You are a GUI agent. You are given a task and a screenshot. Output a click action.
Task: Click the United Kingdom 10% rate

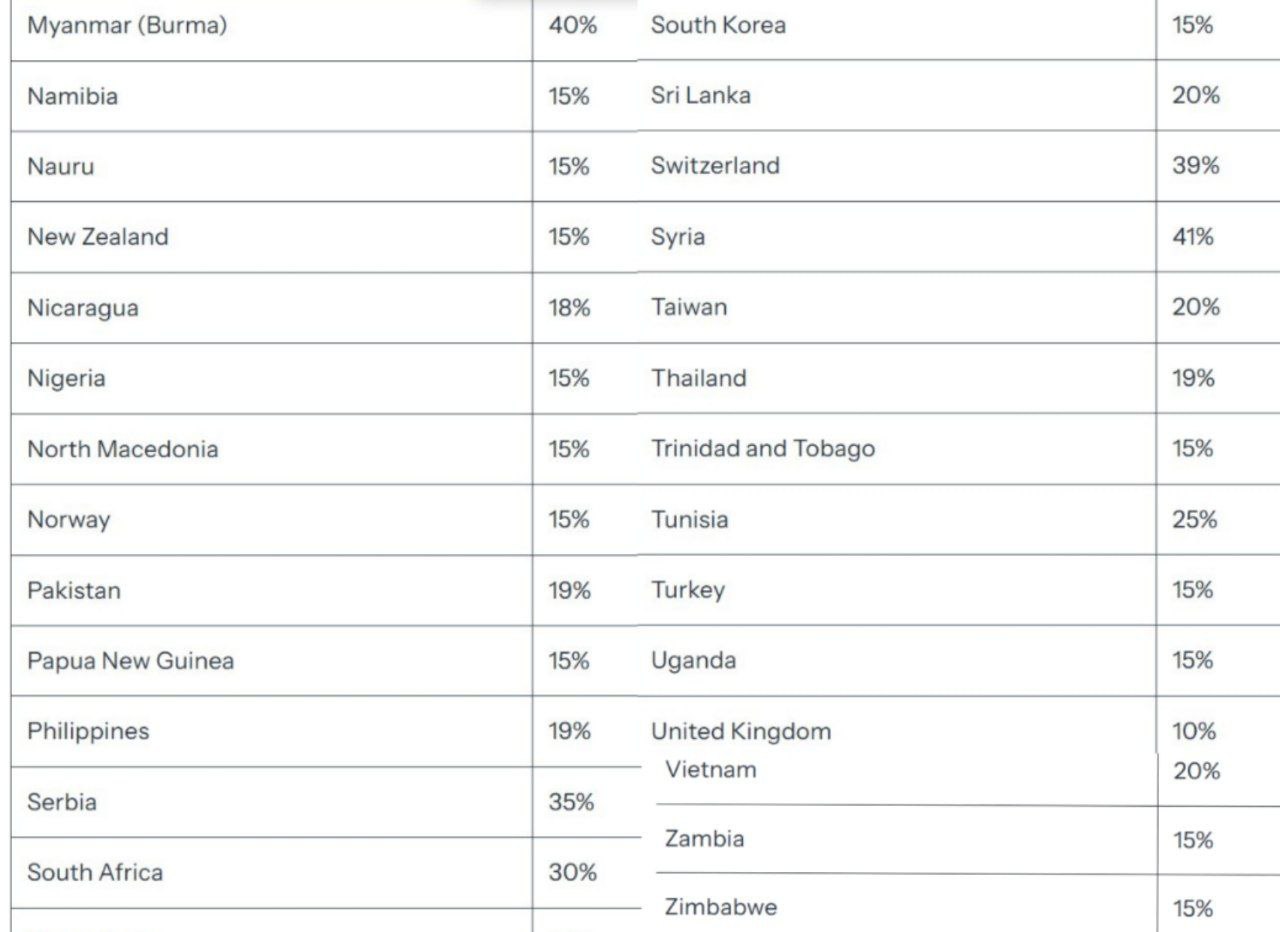[x=1194, y=732]
